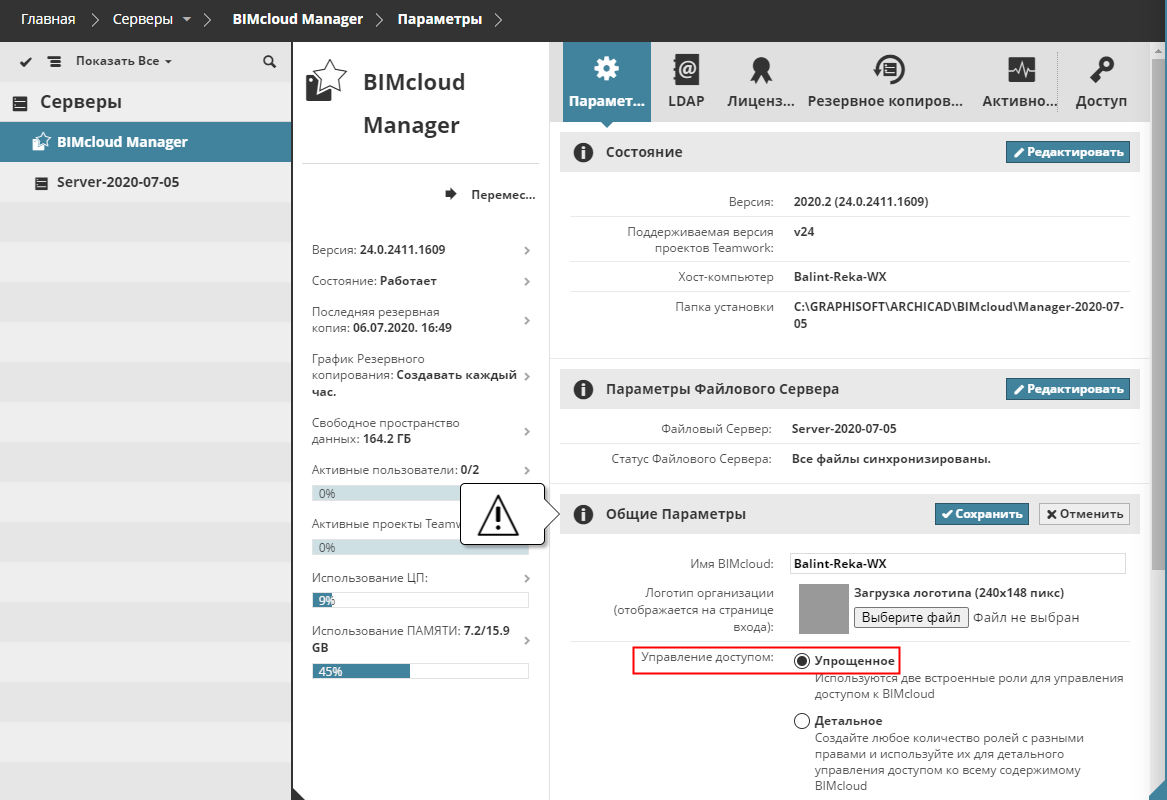Click the checkmark select-all icon
1167x800 pixels.
[x=26, y=62]
